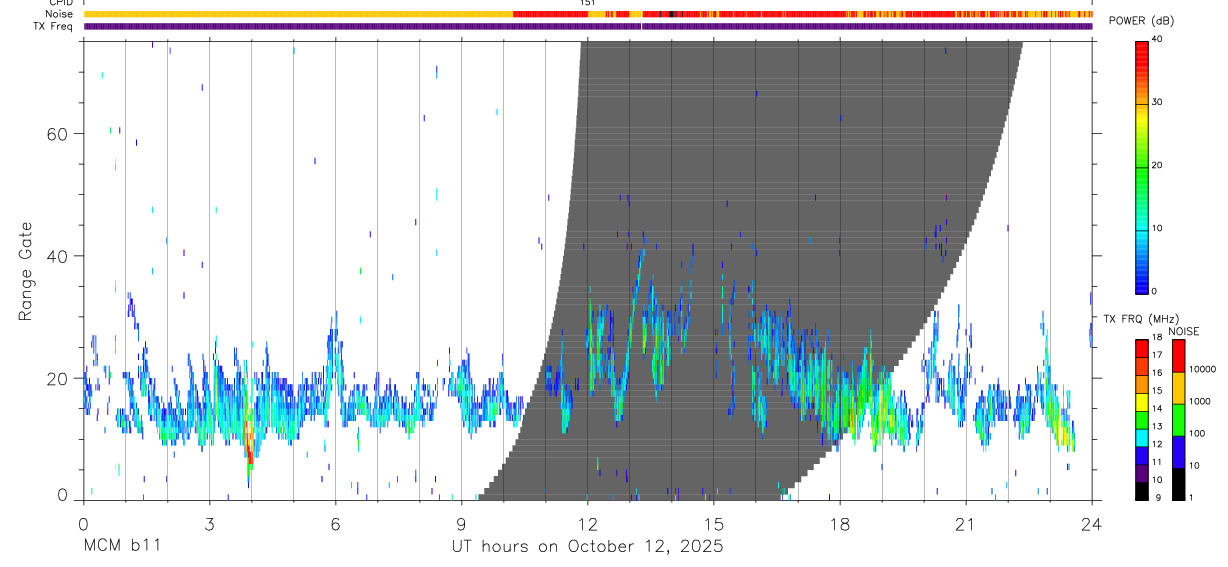Click the '18' tick on UT hours axis
This screenshot has width=1228, height=567.
pyautogui.click(x=840, y=524)
